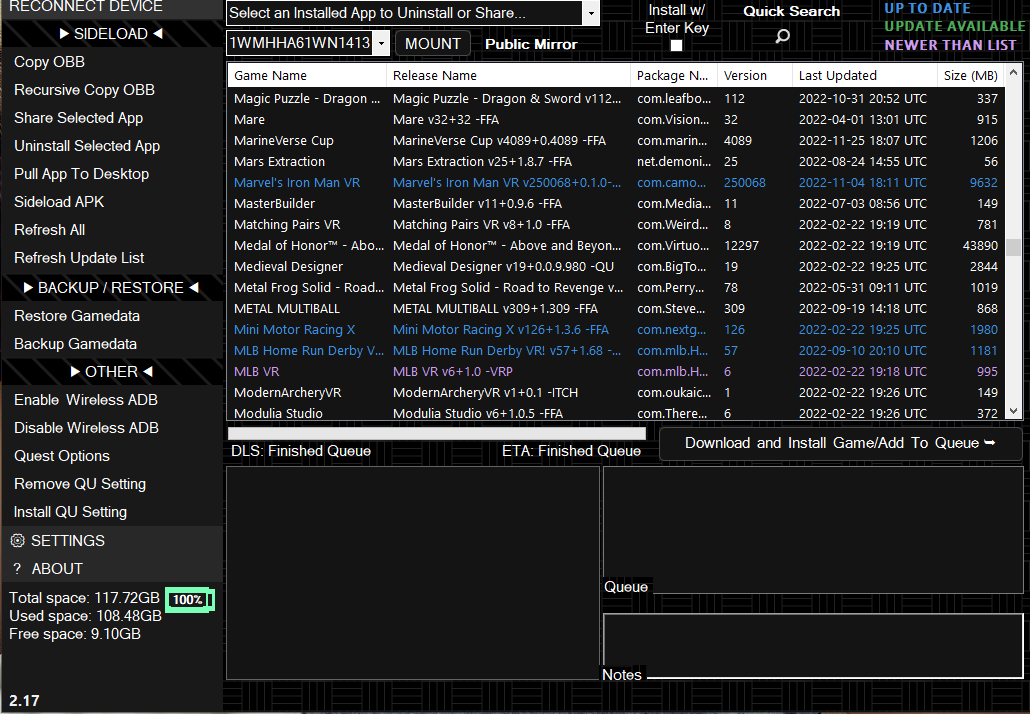This screenshot has width=1030, height=714.
Task: Click the Notes text box
Action: 813,646
